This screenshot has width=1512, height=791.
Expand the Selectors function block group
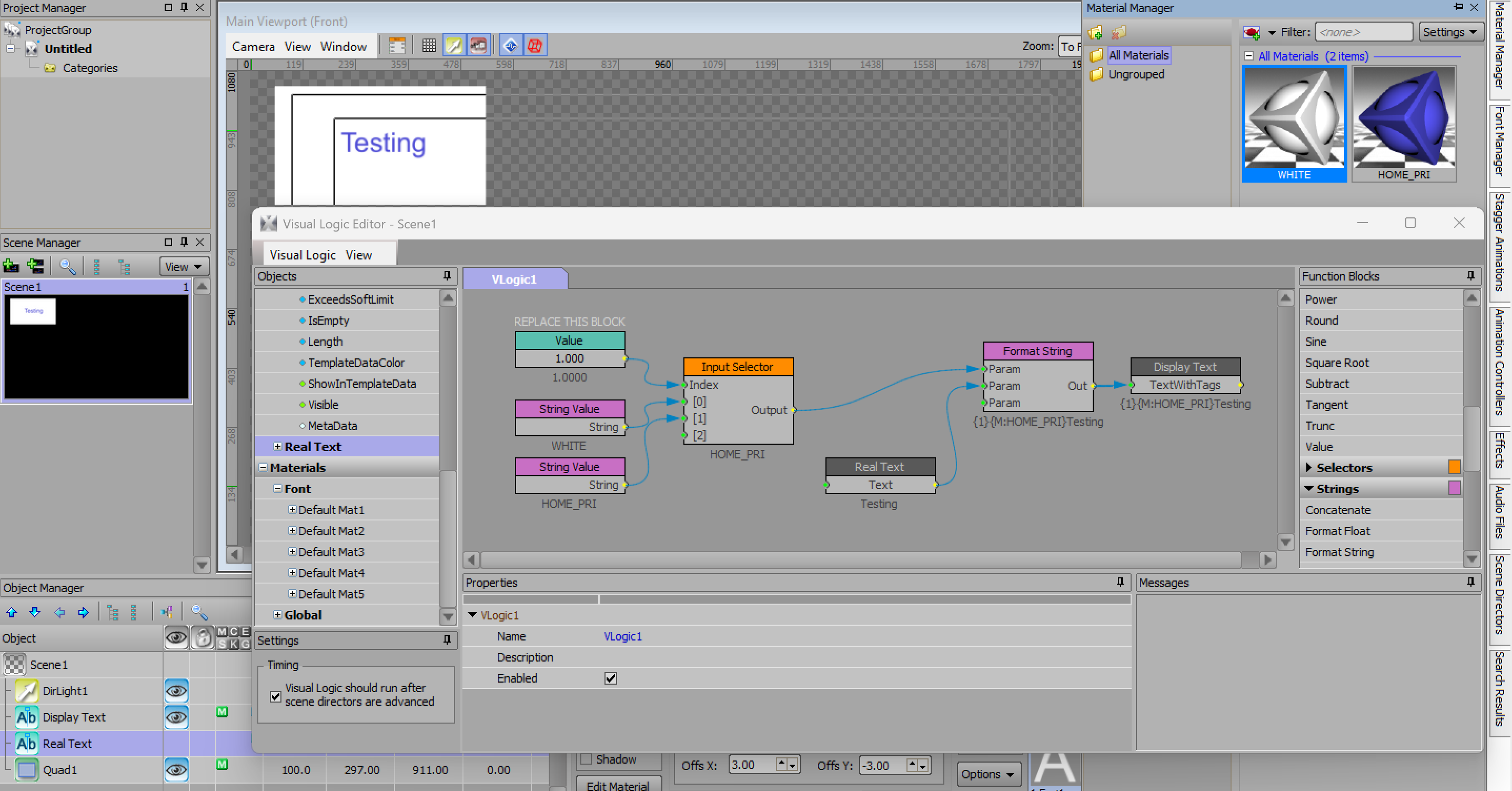coord(1308,467)
